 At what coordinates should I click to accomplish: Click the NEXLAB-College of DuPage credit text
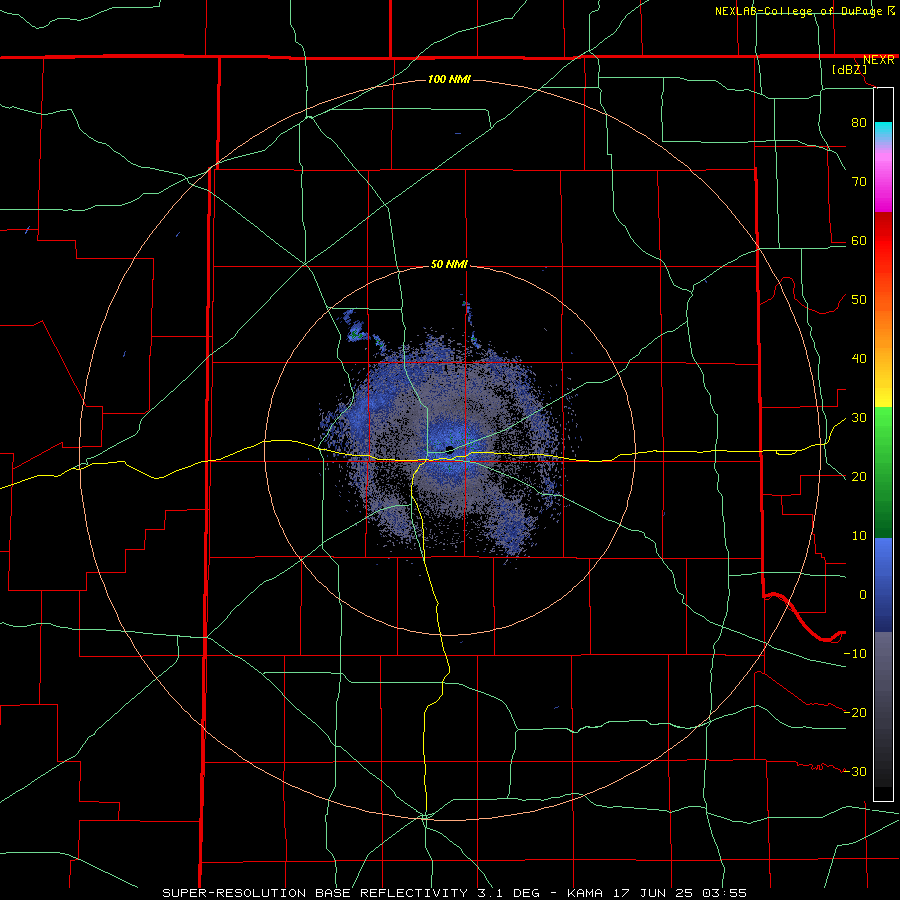pyautogui.click(x=798, y=11)
